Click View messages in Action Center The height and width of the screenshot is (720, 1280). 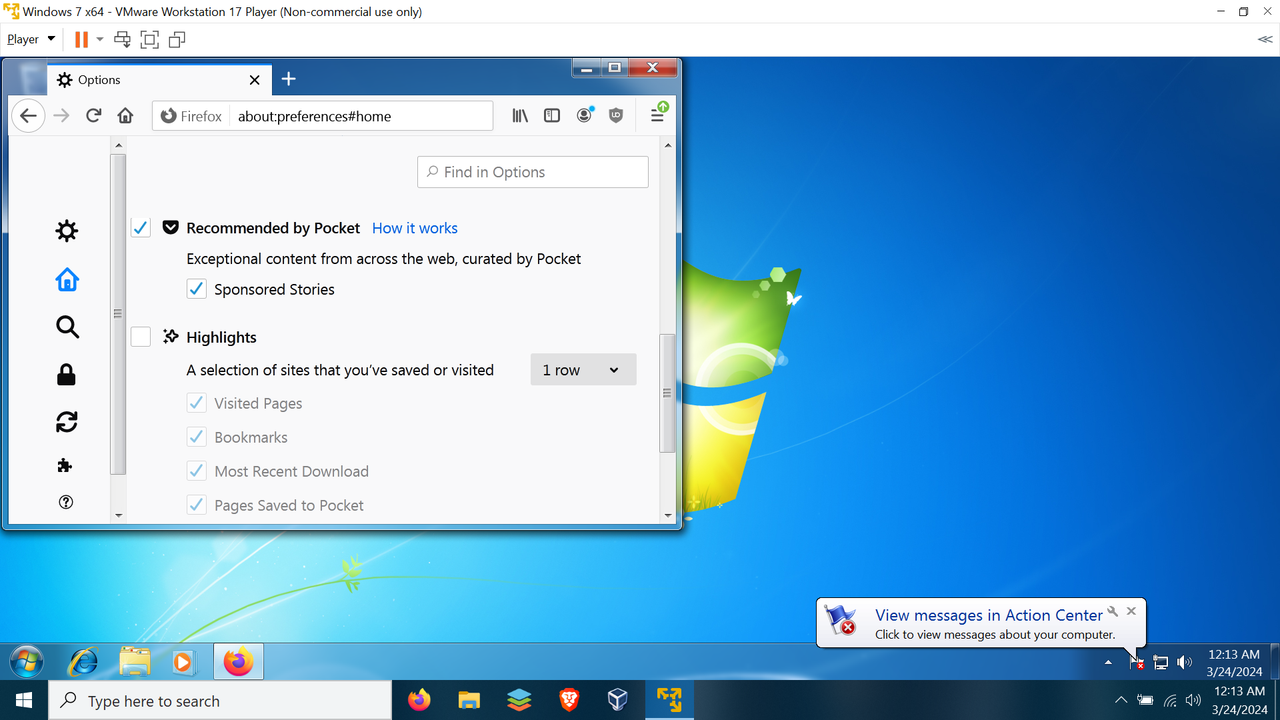[x=988, y=615]
